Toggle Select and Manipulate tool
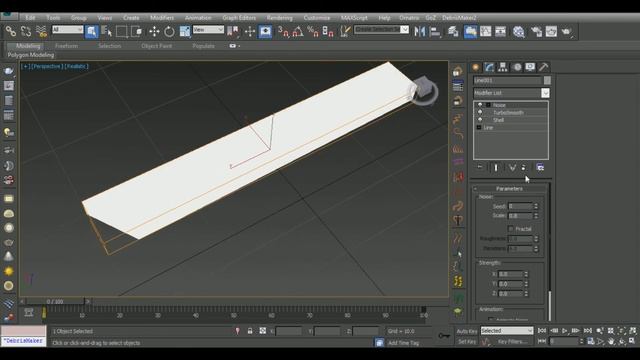Viewport: 640px width, 360px height. point(250,31)
